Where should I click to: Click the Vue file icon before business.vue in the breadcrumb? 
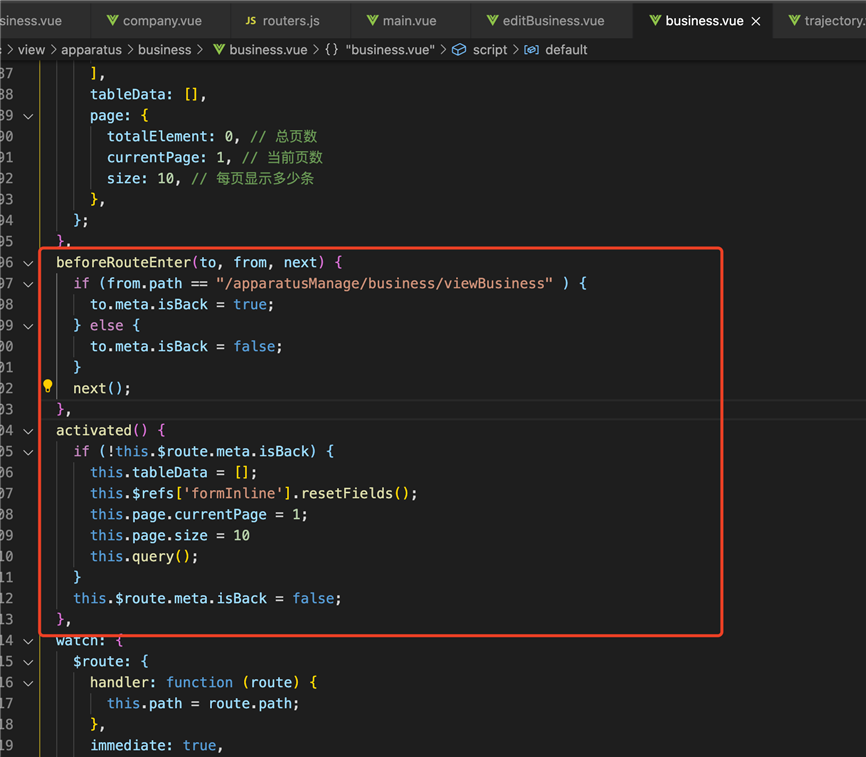(219, 50)
